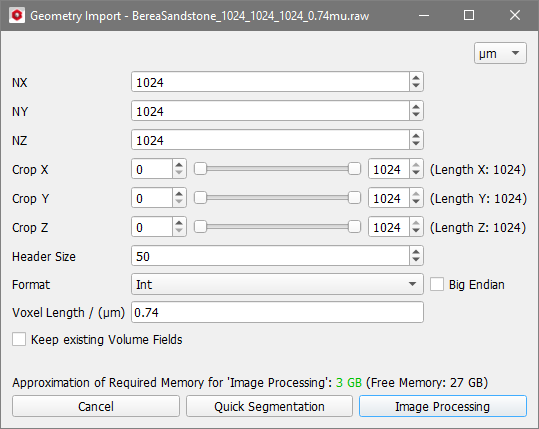Click the Quick Segmentation button
Screen dimensions: 539x429
270,406
